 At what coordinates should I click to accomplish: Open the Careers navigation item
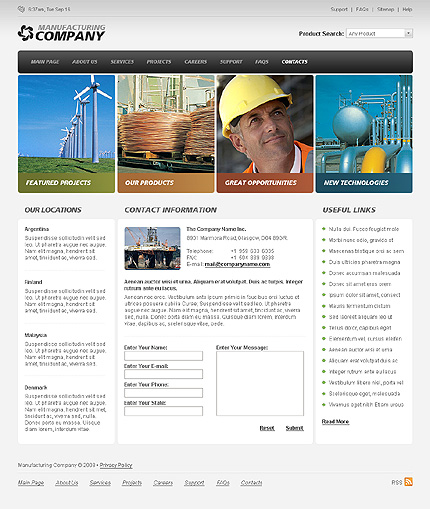coord(196,62)
